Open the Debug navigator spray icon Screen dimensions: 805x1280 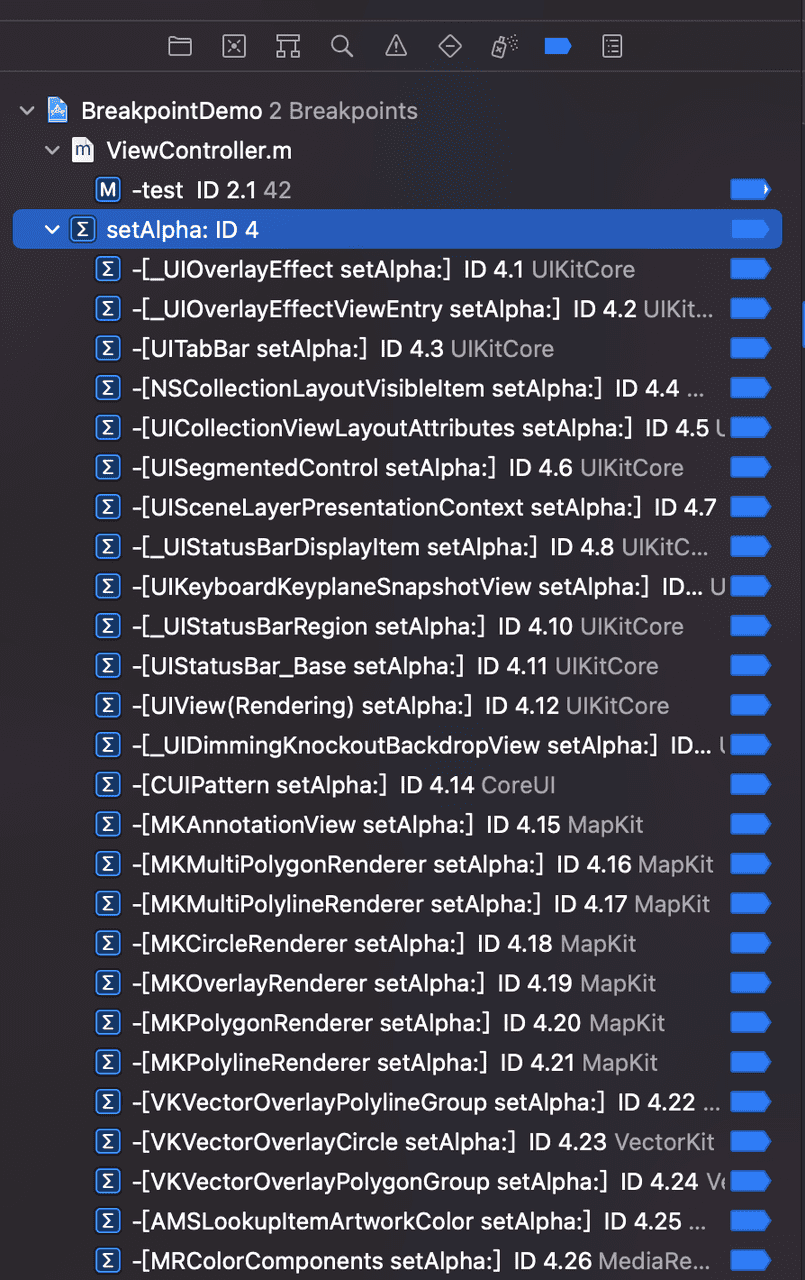[504, 46]
